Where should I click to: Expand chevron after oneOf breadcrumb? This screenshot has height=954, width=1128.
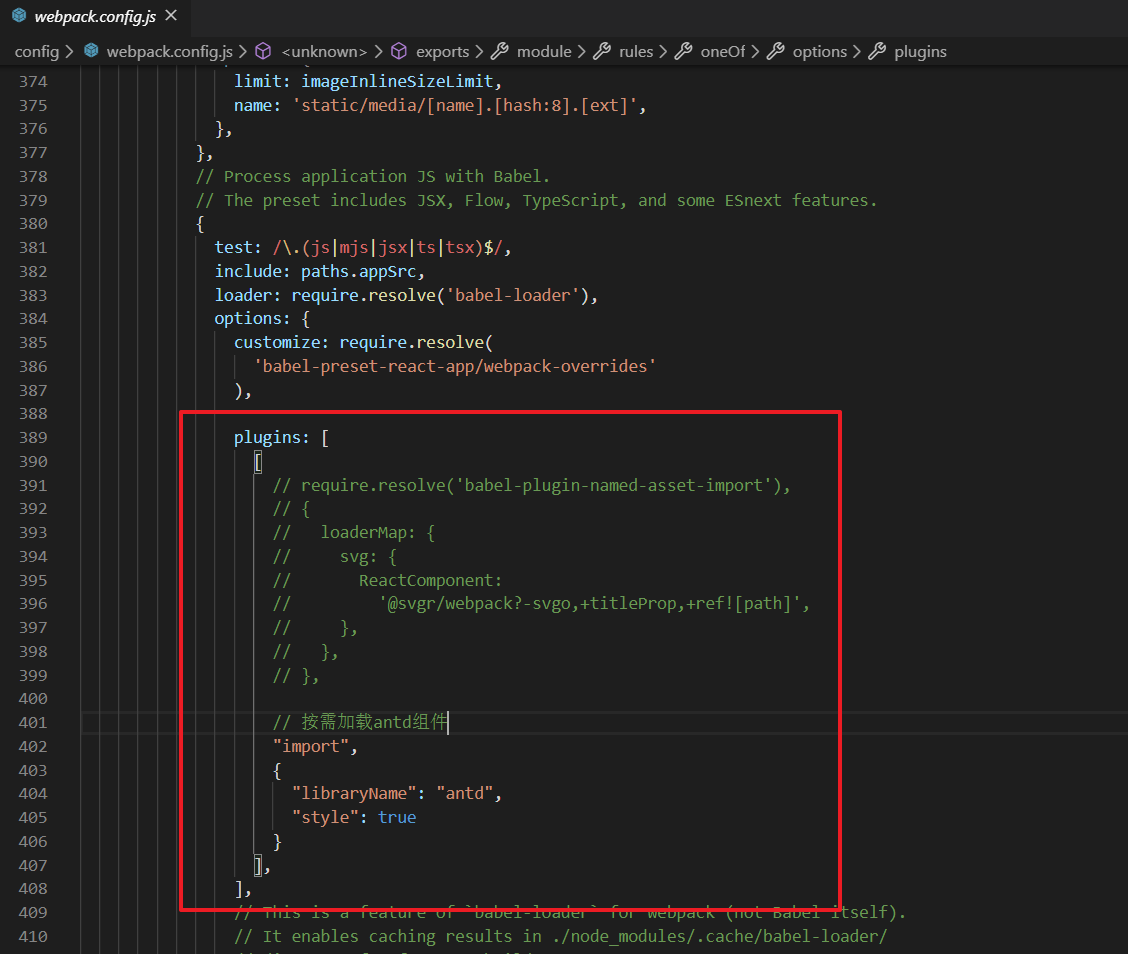[x=755, y=52]
